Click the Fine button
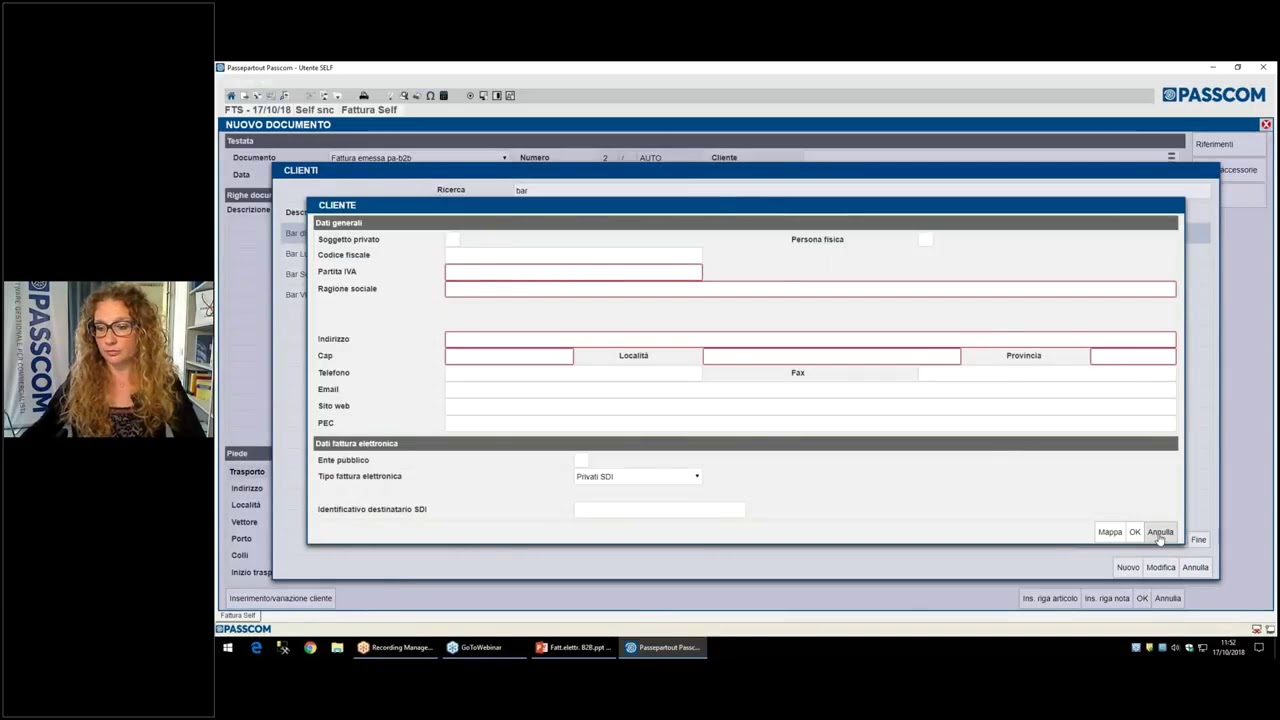This screenshot has height=720, width=1280. point(1198,540)
